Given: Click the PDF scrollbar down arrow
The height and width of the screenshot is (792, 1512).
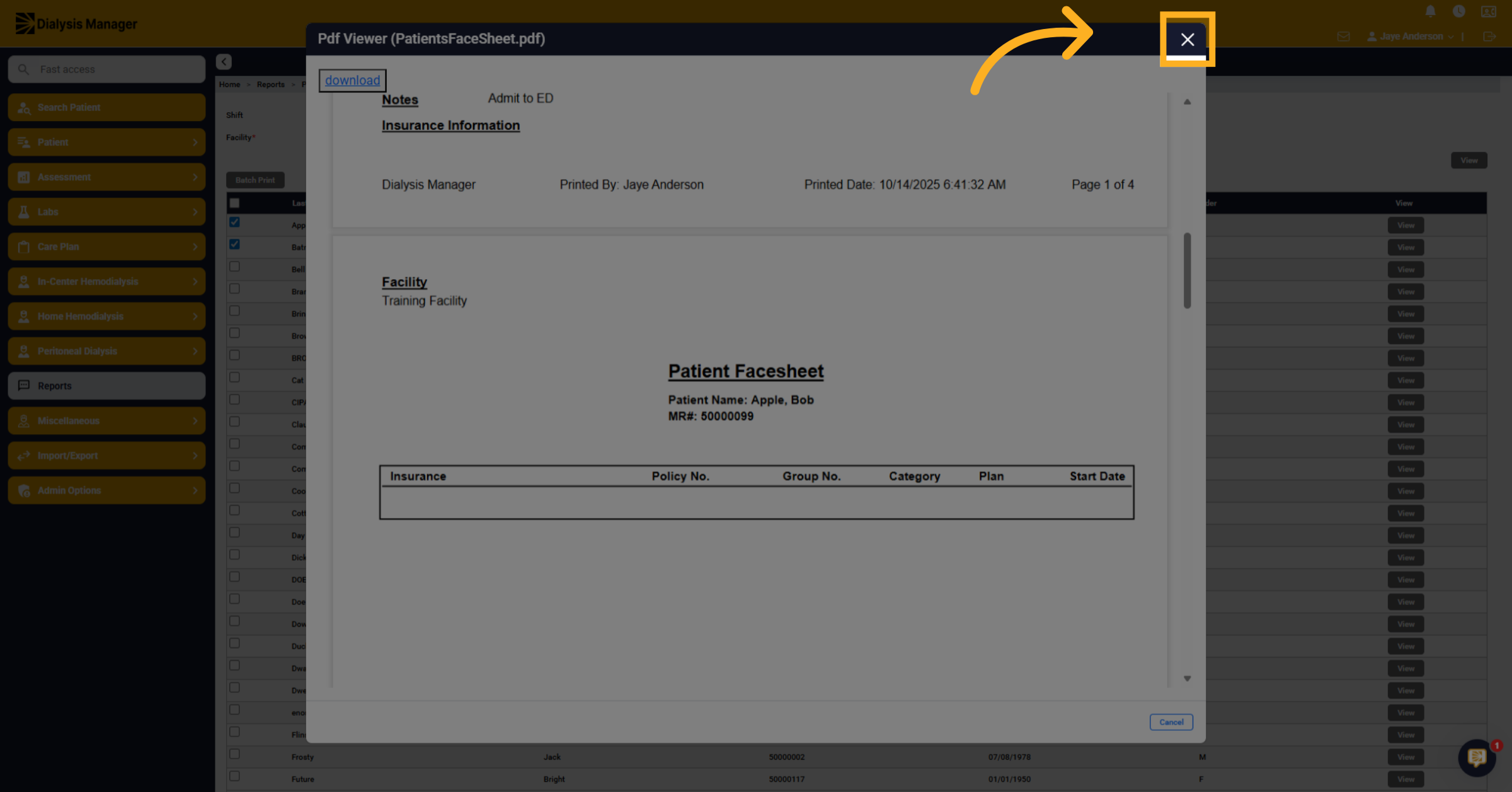Looking at the screenshot, I should [x=1187, y=679].
